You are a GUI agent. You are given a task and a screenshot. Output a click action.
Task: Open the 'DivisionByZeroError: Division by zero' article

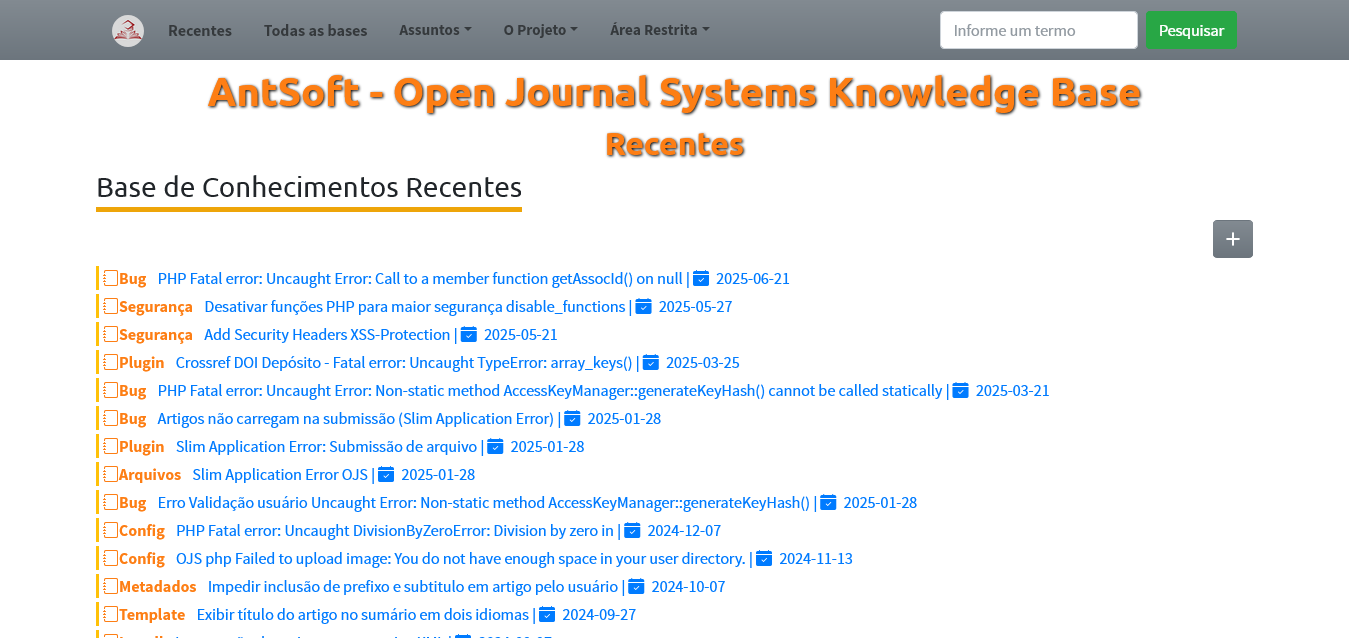tap(395, 530)
